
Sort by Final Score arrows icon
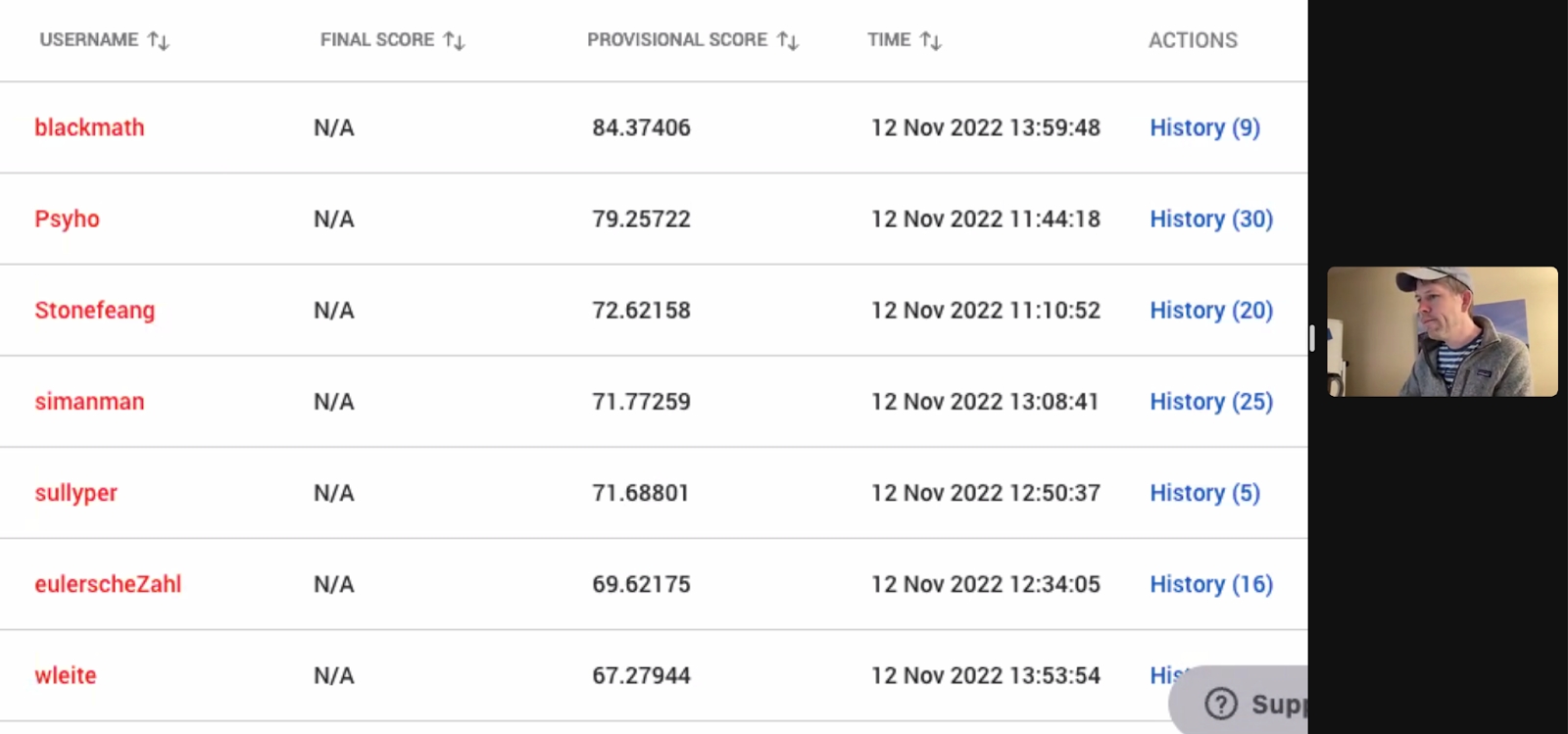pos(454,41)
